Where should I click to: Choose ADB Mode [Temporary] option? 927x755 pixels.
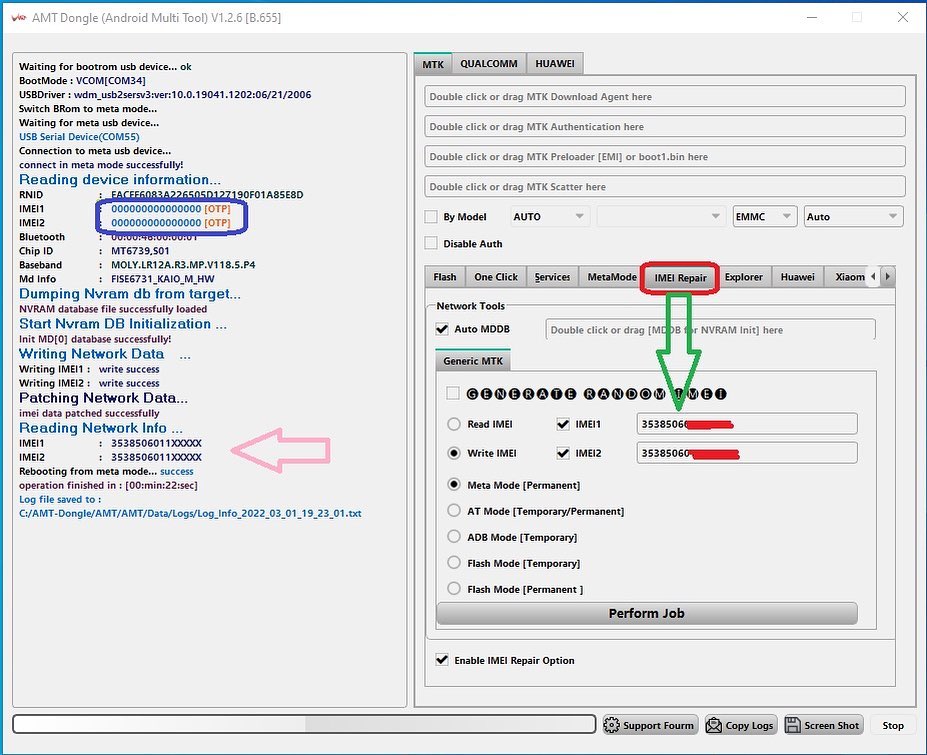[453, 536]
